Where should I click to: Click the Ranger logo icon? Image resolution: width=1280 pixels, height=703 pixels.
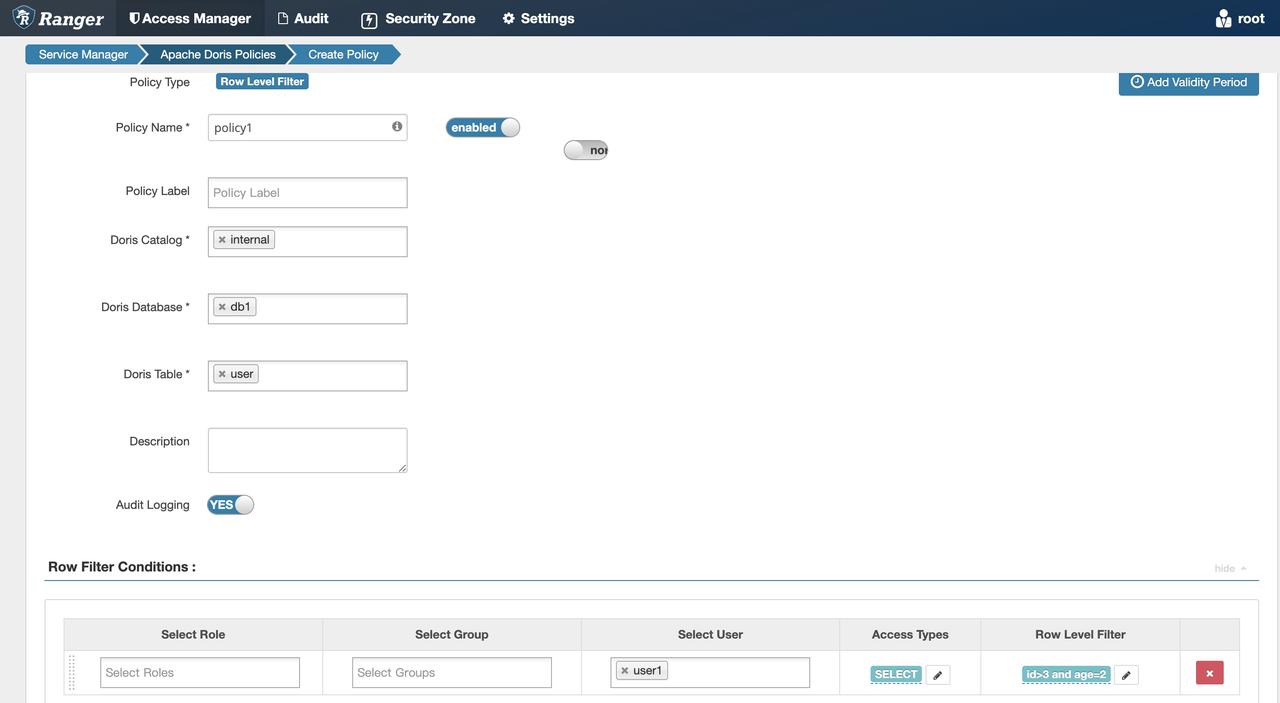24,18
